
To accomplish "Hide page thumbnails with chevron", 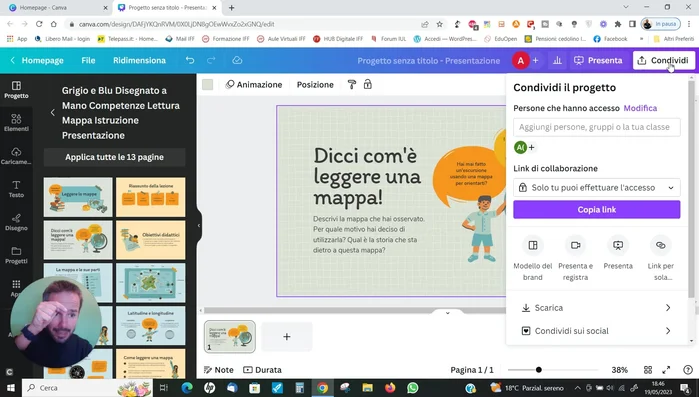I will 448,313.
